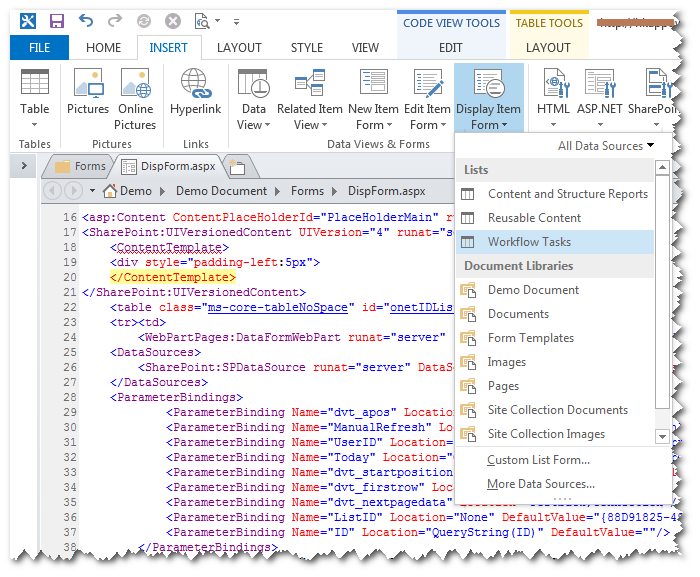Screen dimensions: 700x577
Task: Open the LAYOUT tab under Table Tools
Action: [x=548, y=47]
